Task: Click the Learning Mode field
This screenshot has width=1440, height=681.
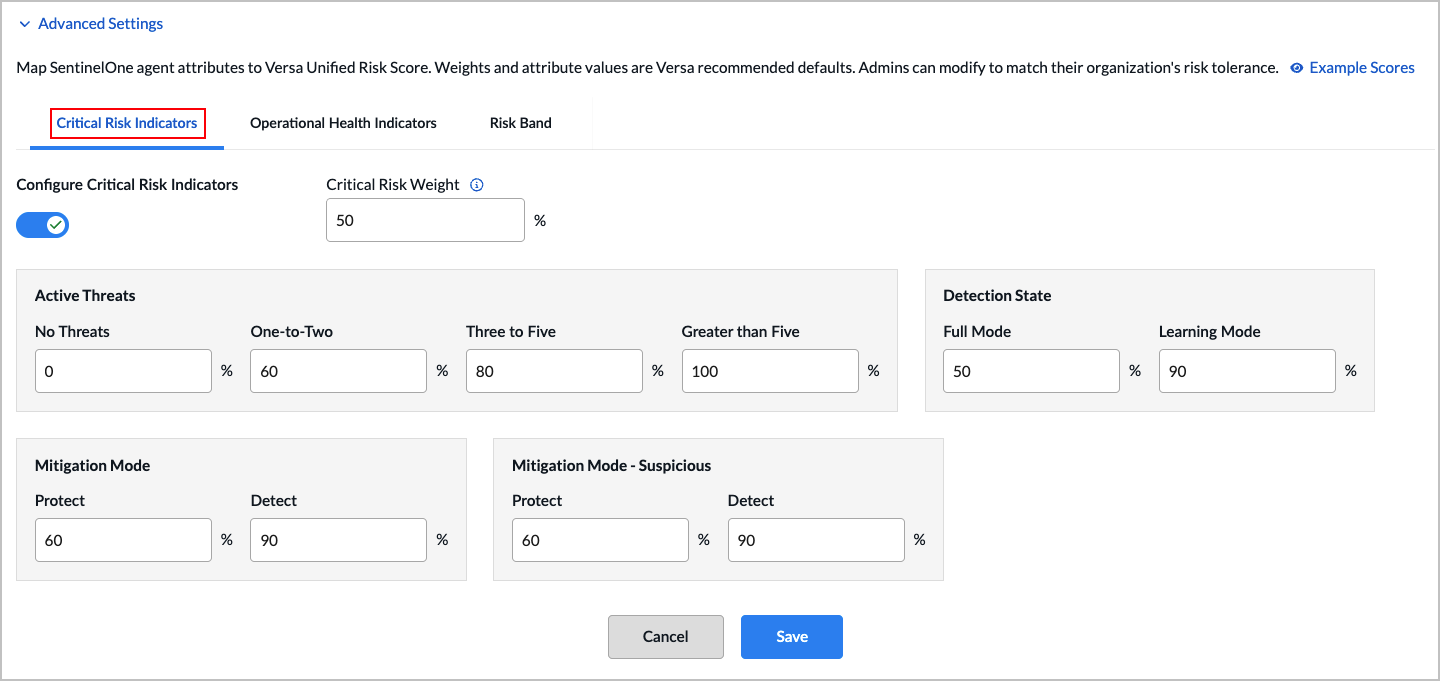Action: [x=1247, y=371]
